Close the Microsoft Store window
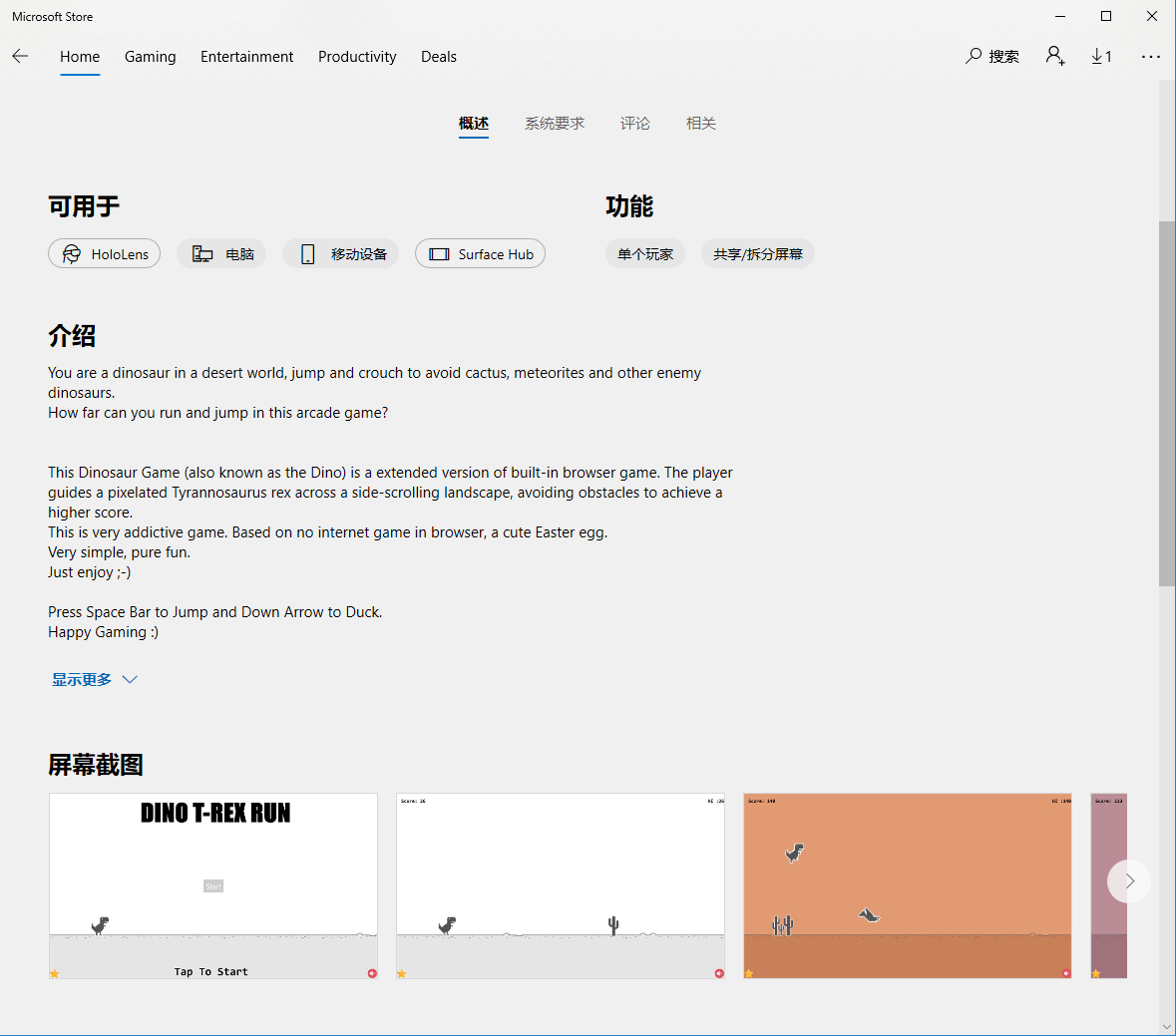The width and height of the screenshot is (1176, 1036). point(1152,16)
